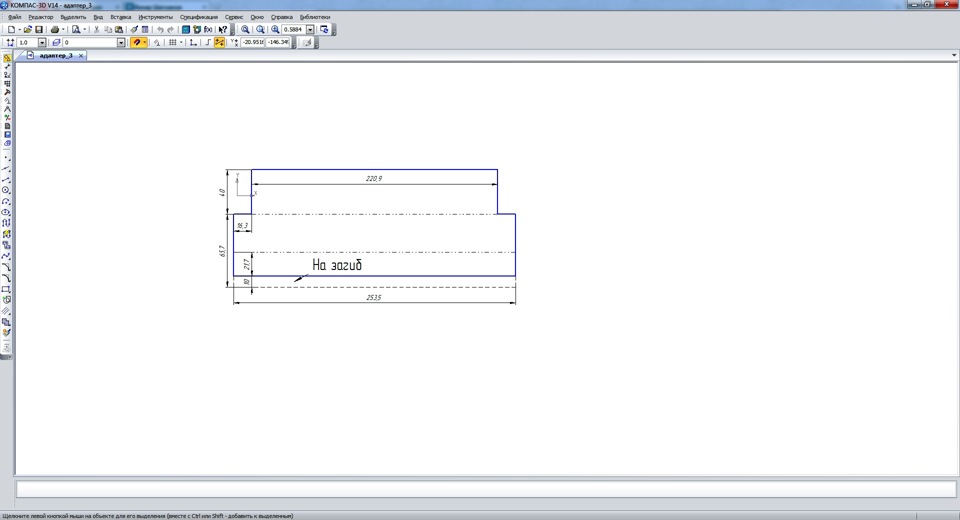Open the Выделить menu

pyautogui.click(x=73, y=17)
